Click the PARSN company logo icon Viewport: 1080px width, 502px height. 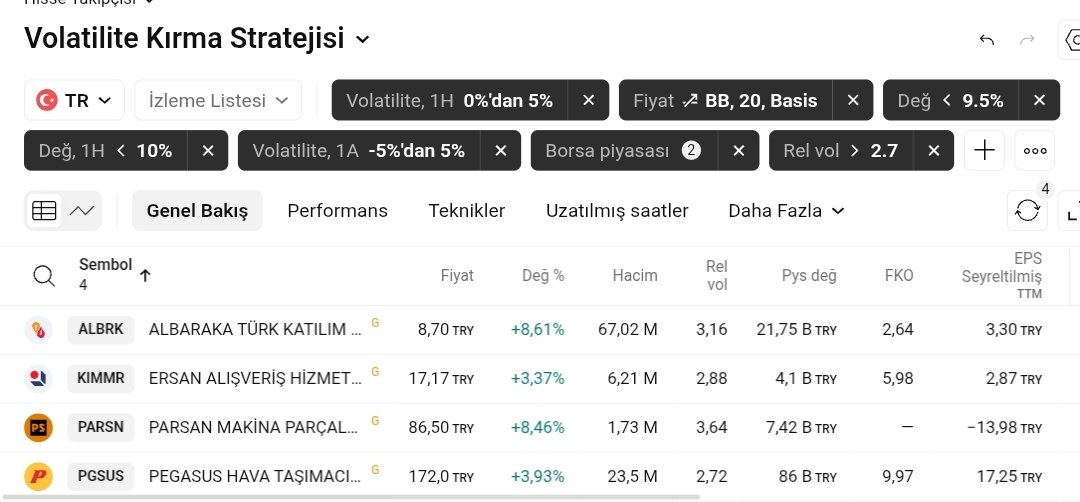(x=39, y=428)
